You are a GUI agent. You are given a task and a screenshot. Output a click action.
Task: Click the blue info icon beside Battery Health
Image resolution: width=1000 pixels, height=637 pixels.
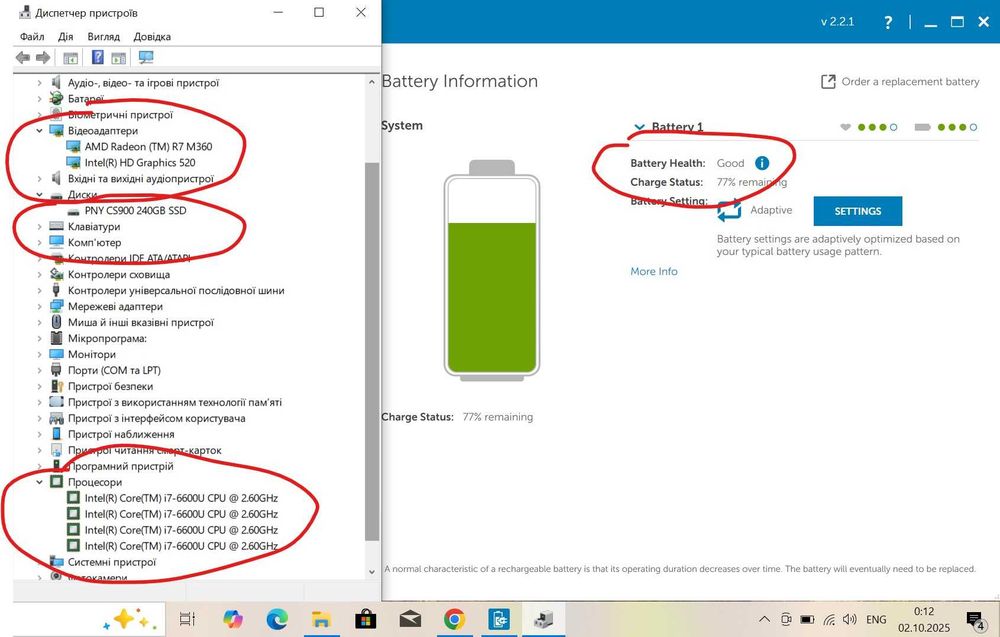click(761, 163)
